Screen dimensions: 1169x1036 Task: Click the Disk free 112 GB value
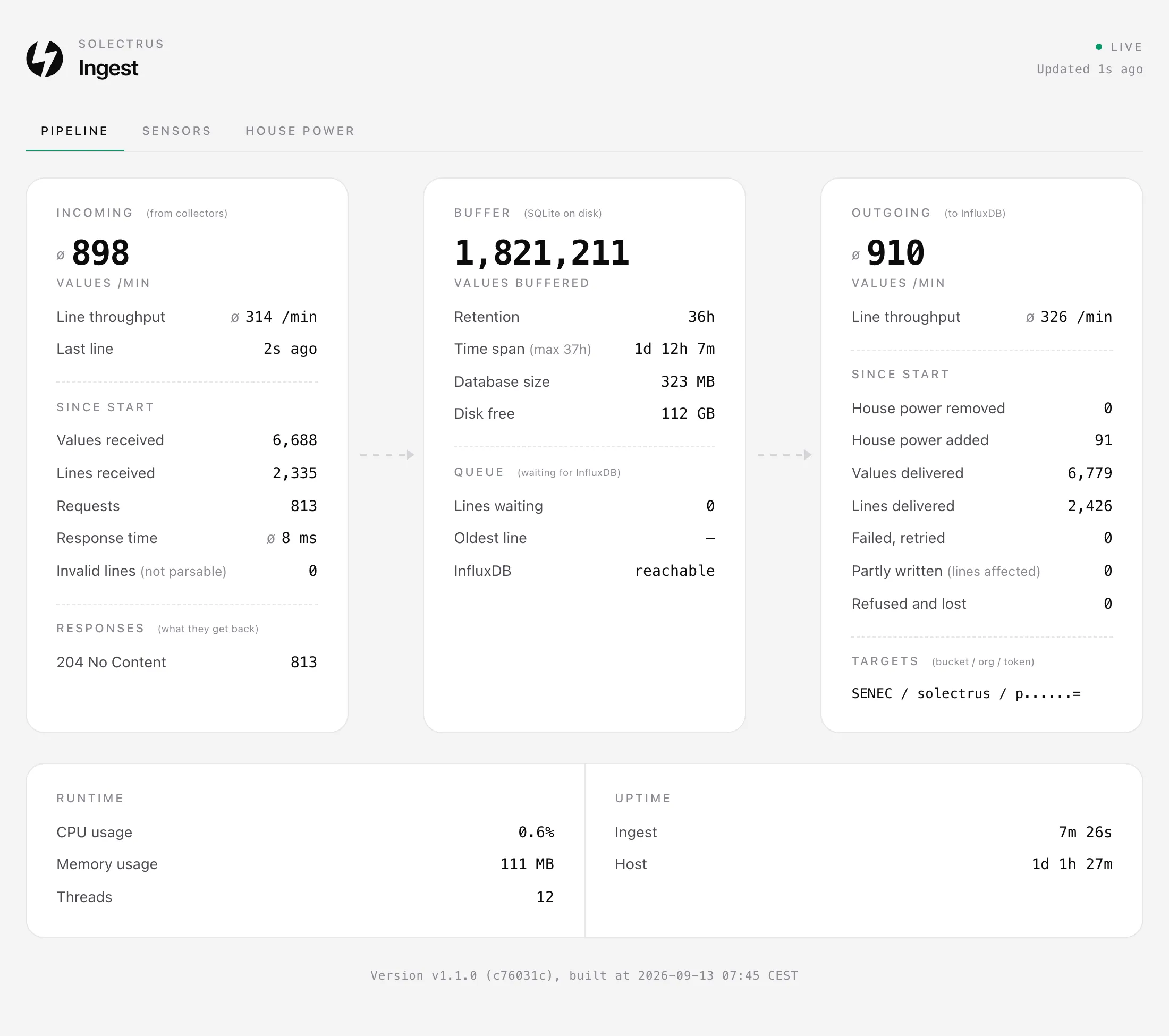688,413
